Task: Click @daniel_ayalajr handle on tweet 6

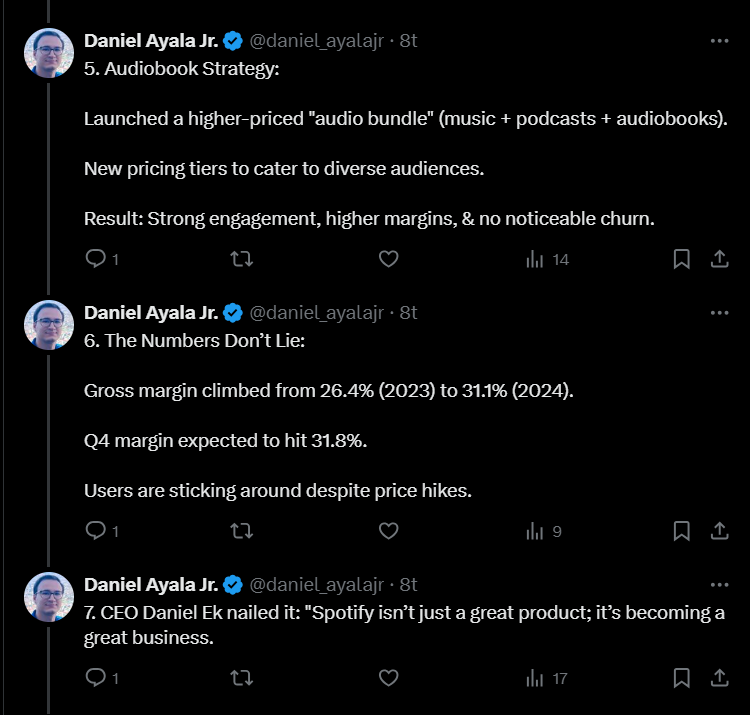Action: pos(319,313)
